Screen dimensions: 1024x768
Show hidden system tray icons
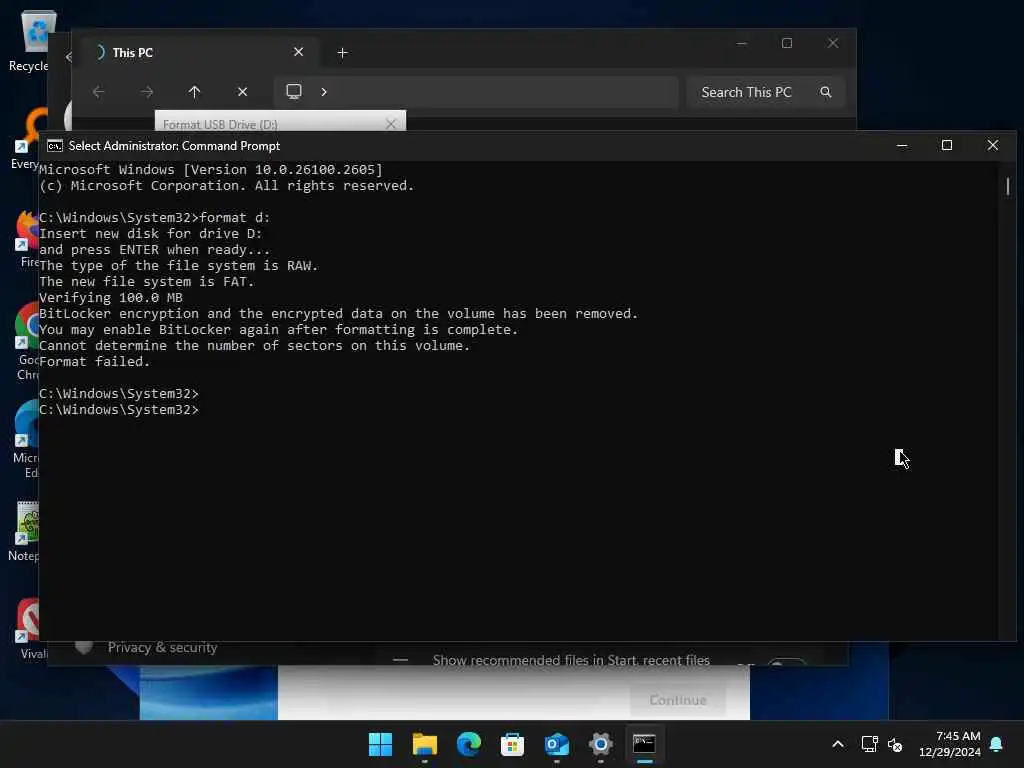coord(838,744)
